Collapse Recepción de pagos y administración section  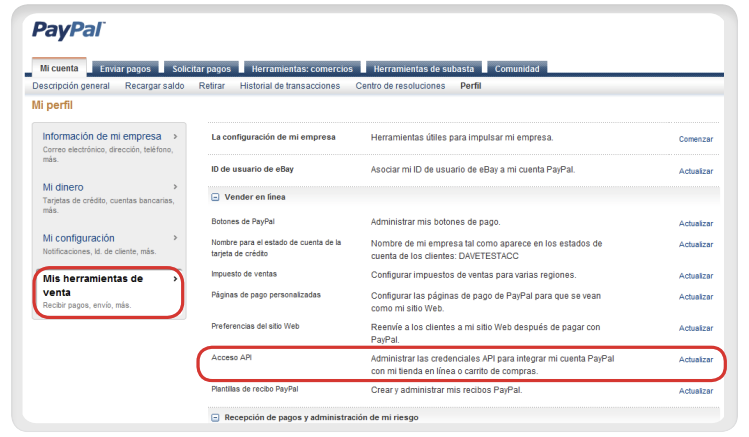coord(215,417)
